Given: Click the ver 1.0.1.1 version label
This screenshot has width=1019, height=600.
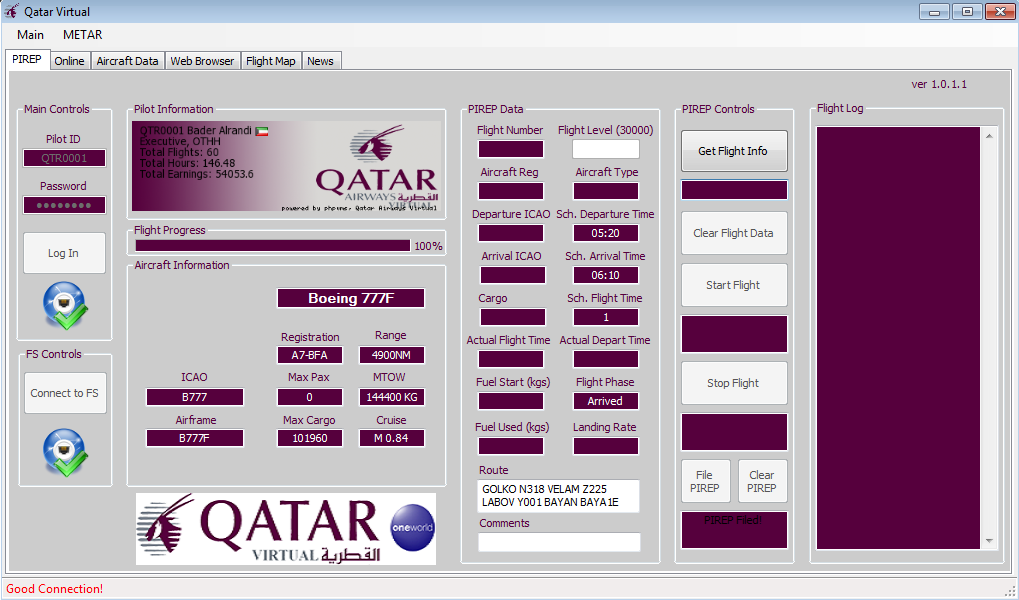Looking at the screenshot, I should 939,84.
